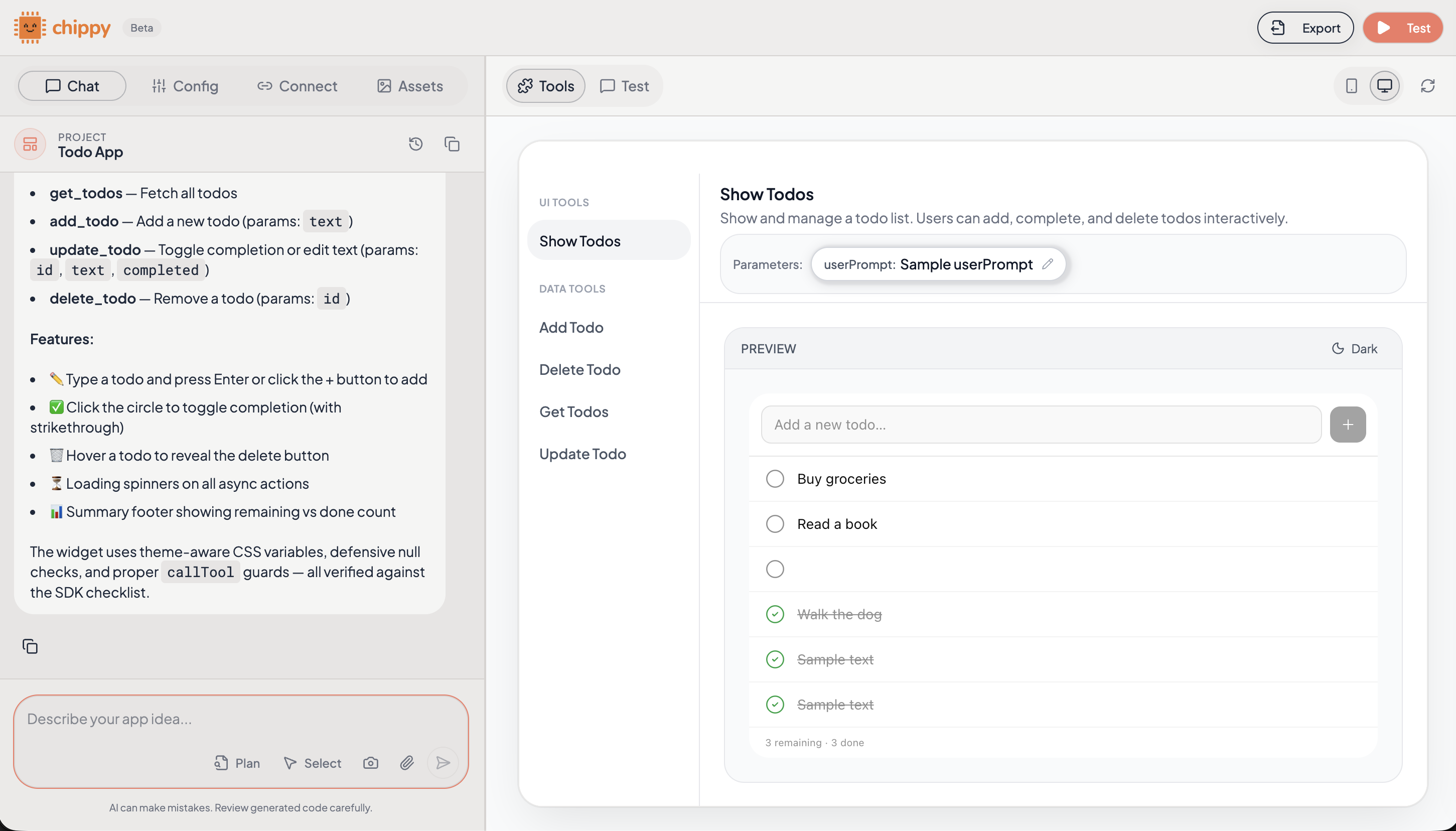
Task: Open the Chat tab
Action: point(72,86)
